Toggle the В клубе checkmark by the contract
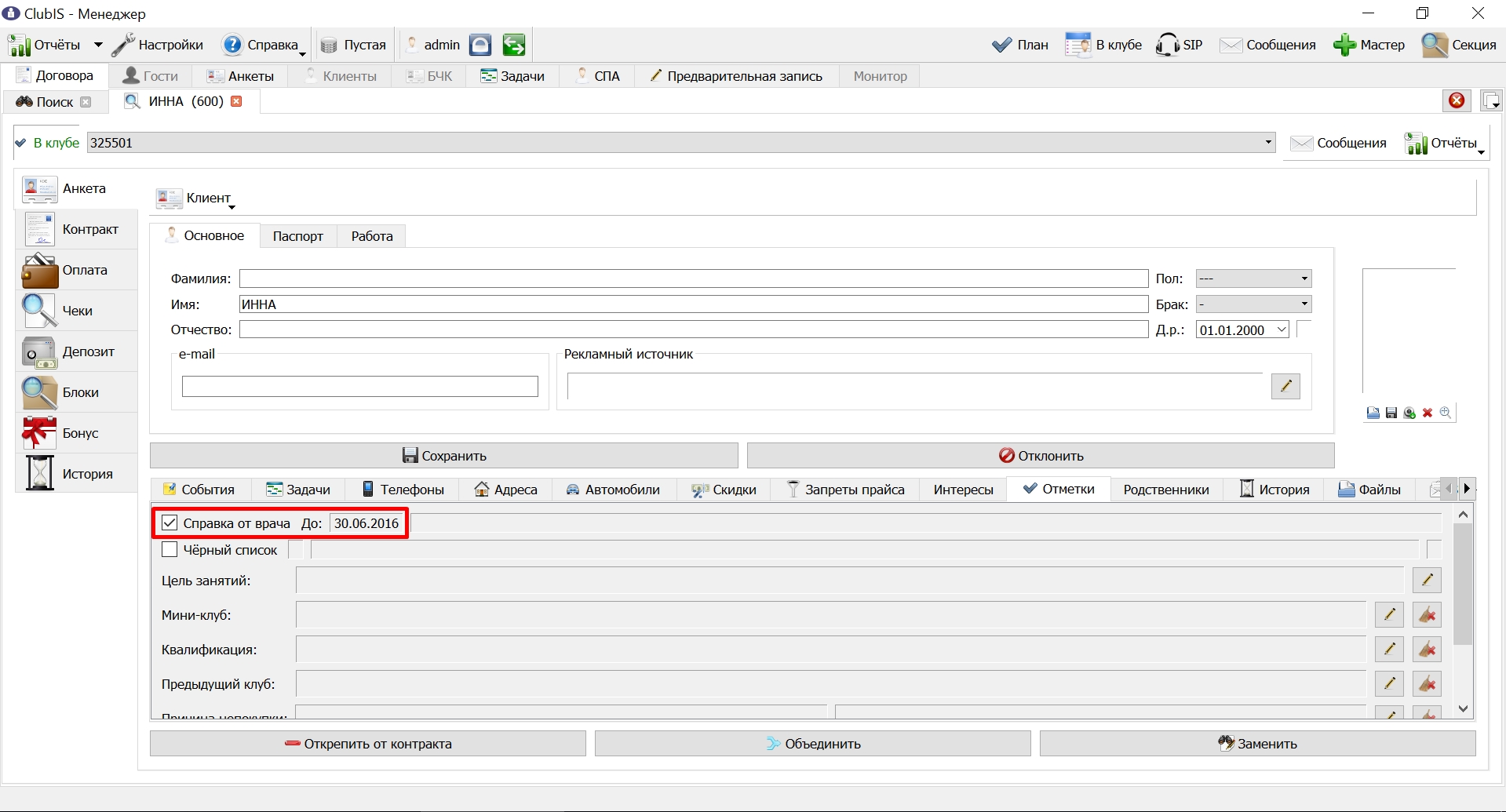Screen dimensions: 1506x812 coord(20,143)
